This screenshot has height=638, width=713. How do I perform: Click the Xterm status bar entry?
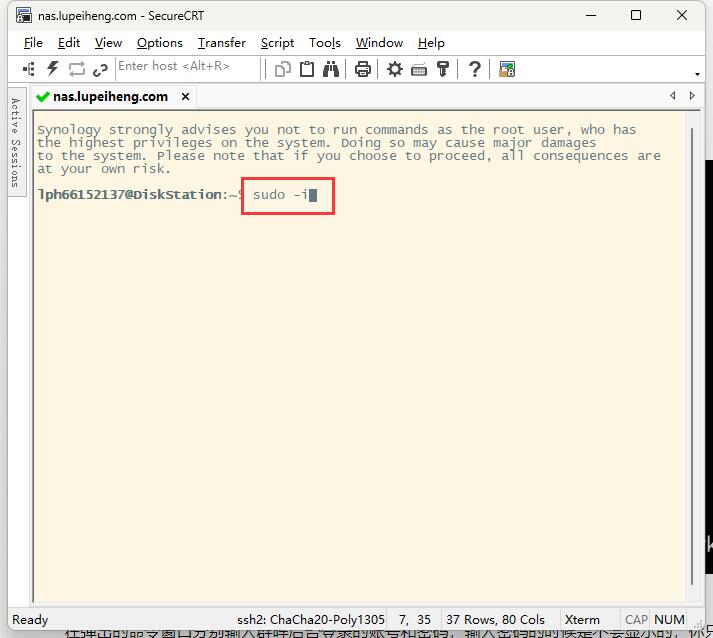tap(582, 619)
